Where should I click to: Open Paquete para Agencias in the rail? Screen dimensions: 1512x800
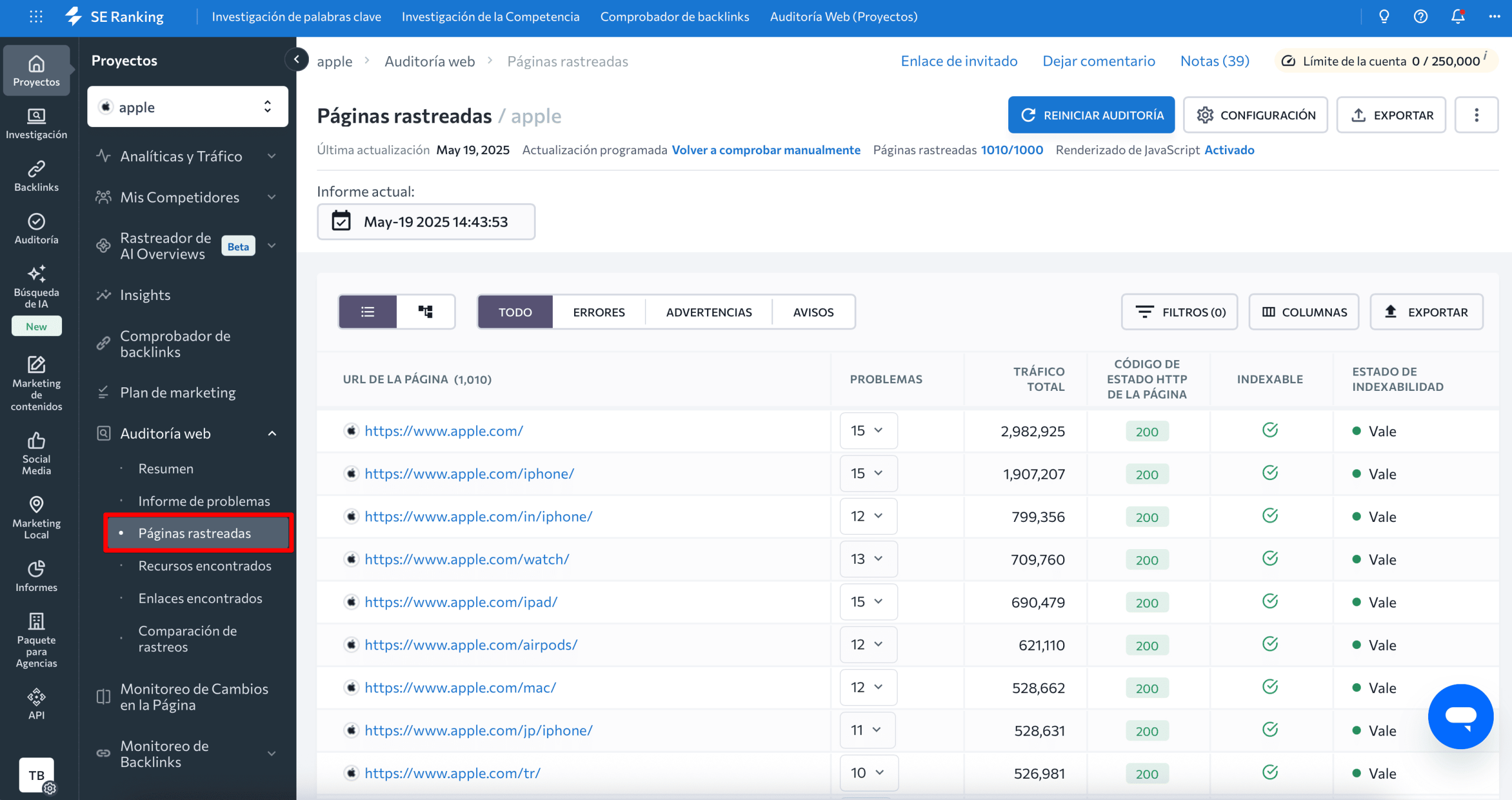pyautogui.click(x=36, y=640)
